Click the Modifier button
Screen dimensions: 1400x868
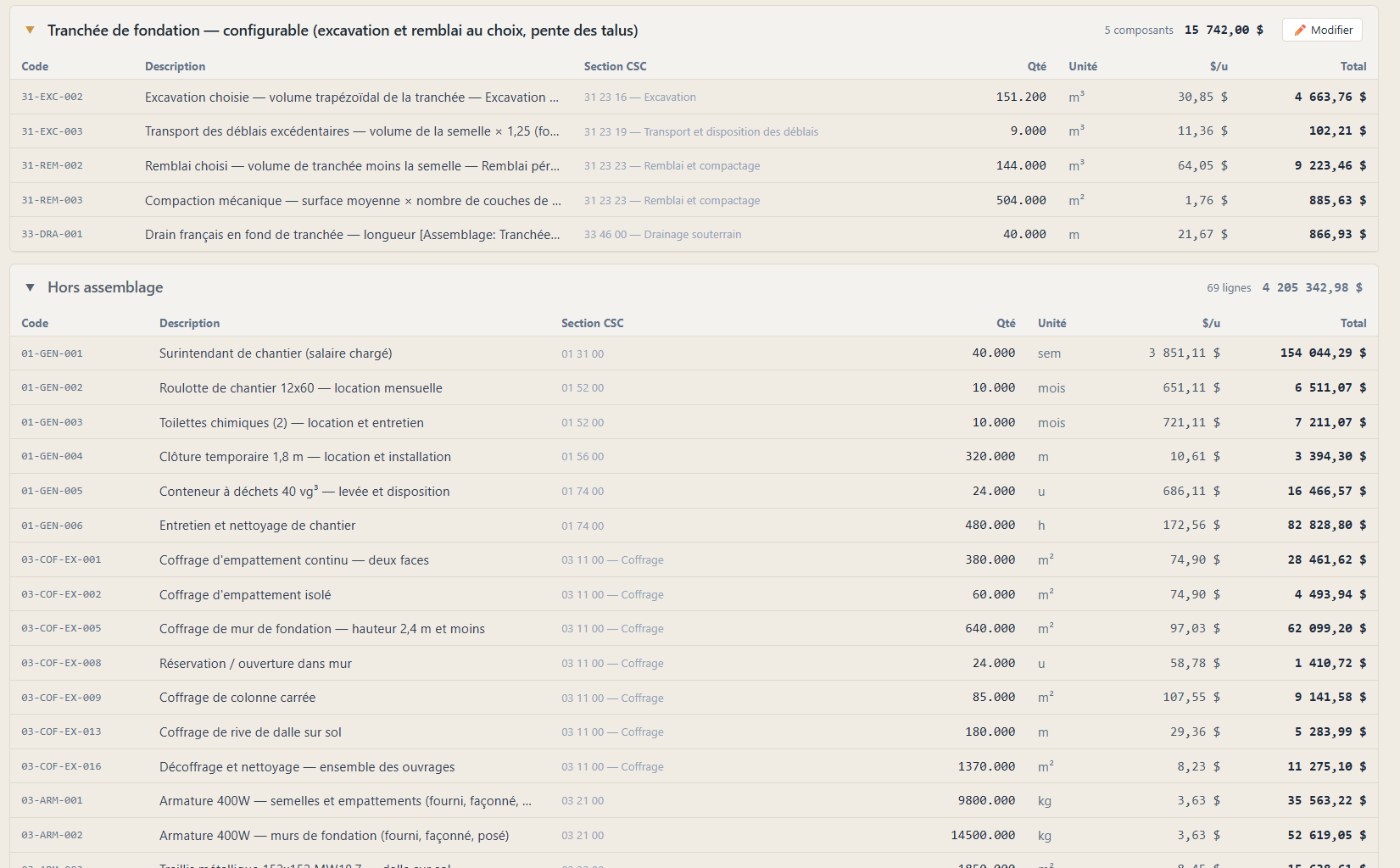1322,30
